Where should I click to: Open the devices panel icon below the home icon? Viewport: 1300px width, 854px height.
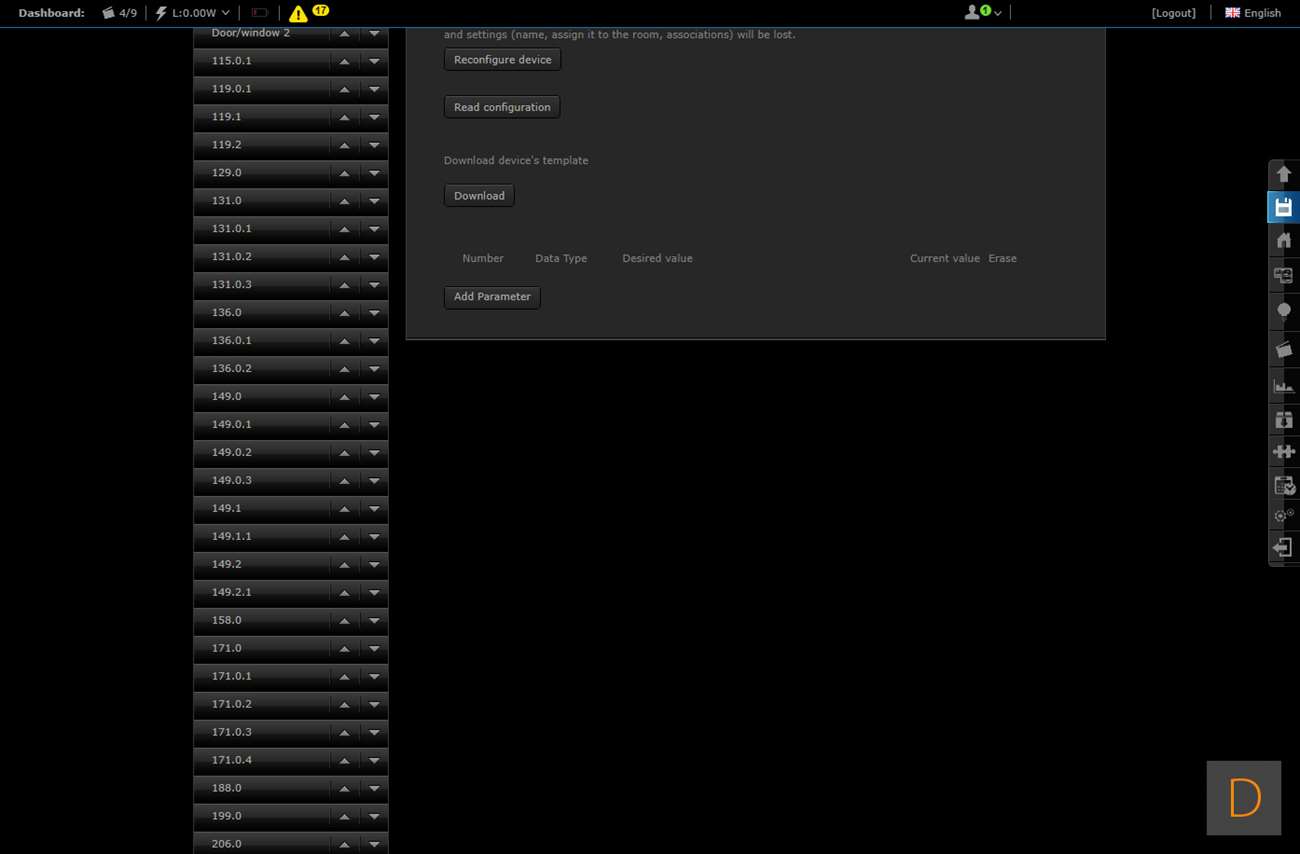click(x=1284, y=275)
